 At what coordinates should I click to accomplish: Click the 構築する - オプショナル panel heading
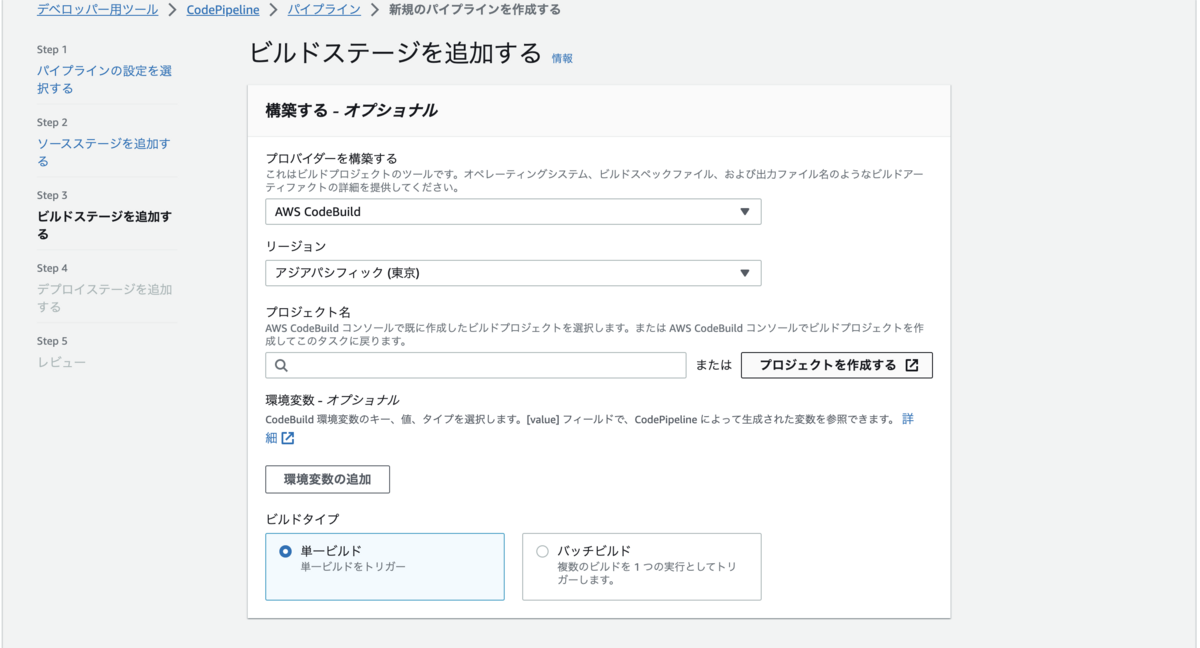[x=351, y=111]
